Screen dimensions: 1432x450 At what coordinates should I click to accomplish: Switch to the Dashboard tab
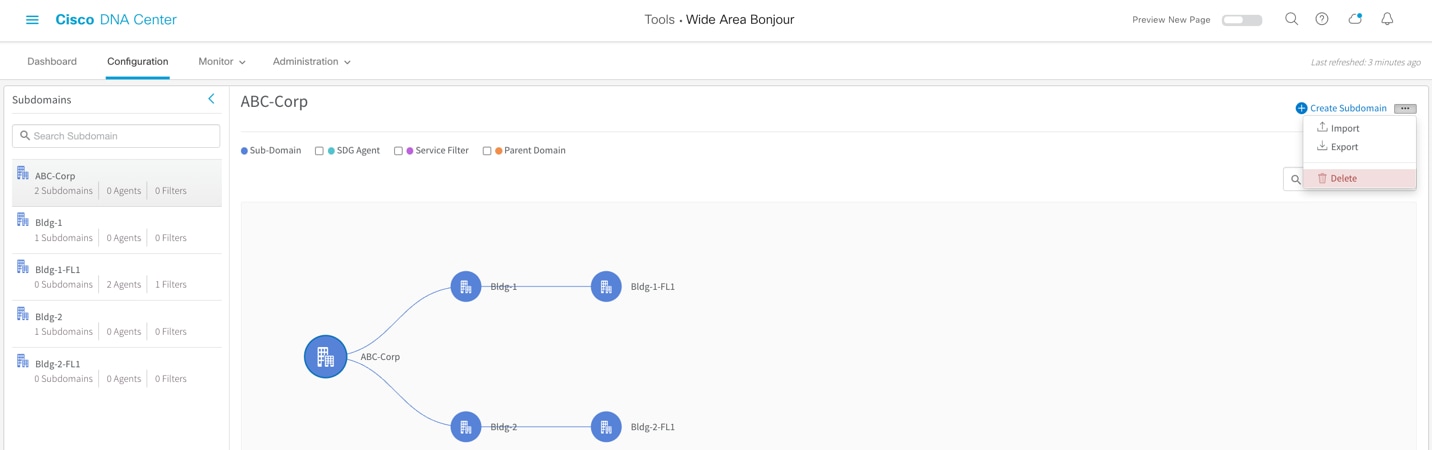[x=52, y=62]
